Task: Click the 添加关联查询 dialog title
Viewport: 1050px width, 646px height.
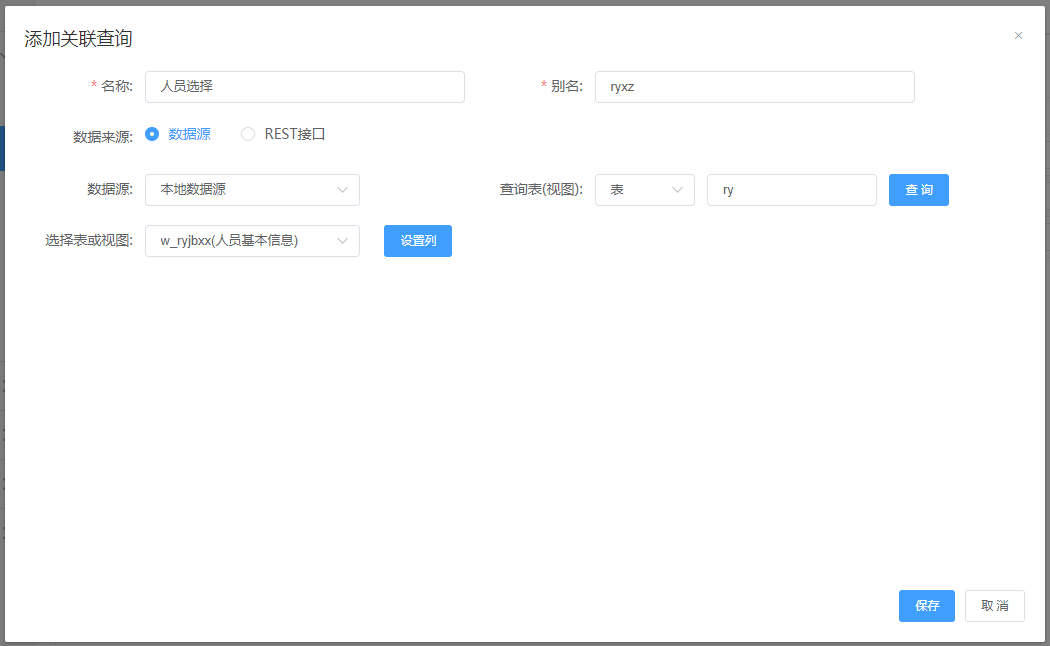Action: [78, 39]
